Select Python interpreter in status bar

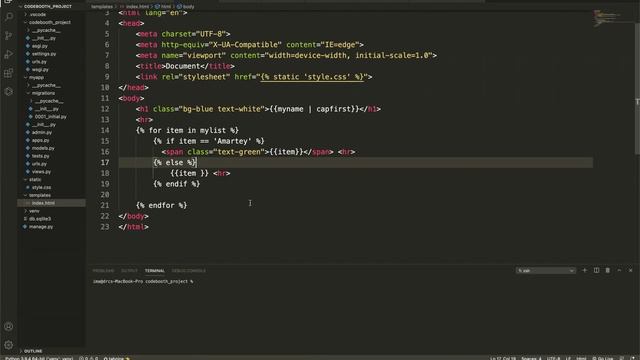tap(39, 358)
